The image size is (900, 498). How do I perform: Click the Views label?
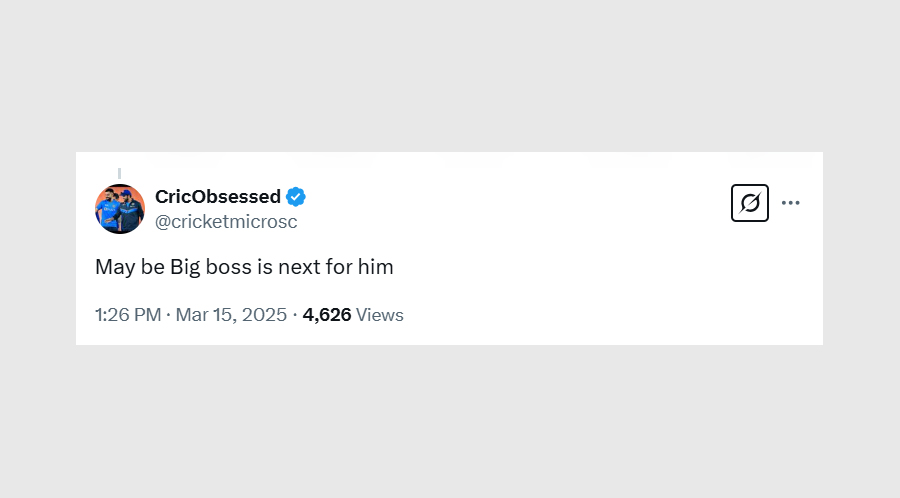coord(380,315)
